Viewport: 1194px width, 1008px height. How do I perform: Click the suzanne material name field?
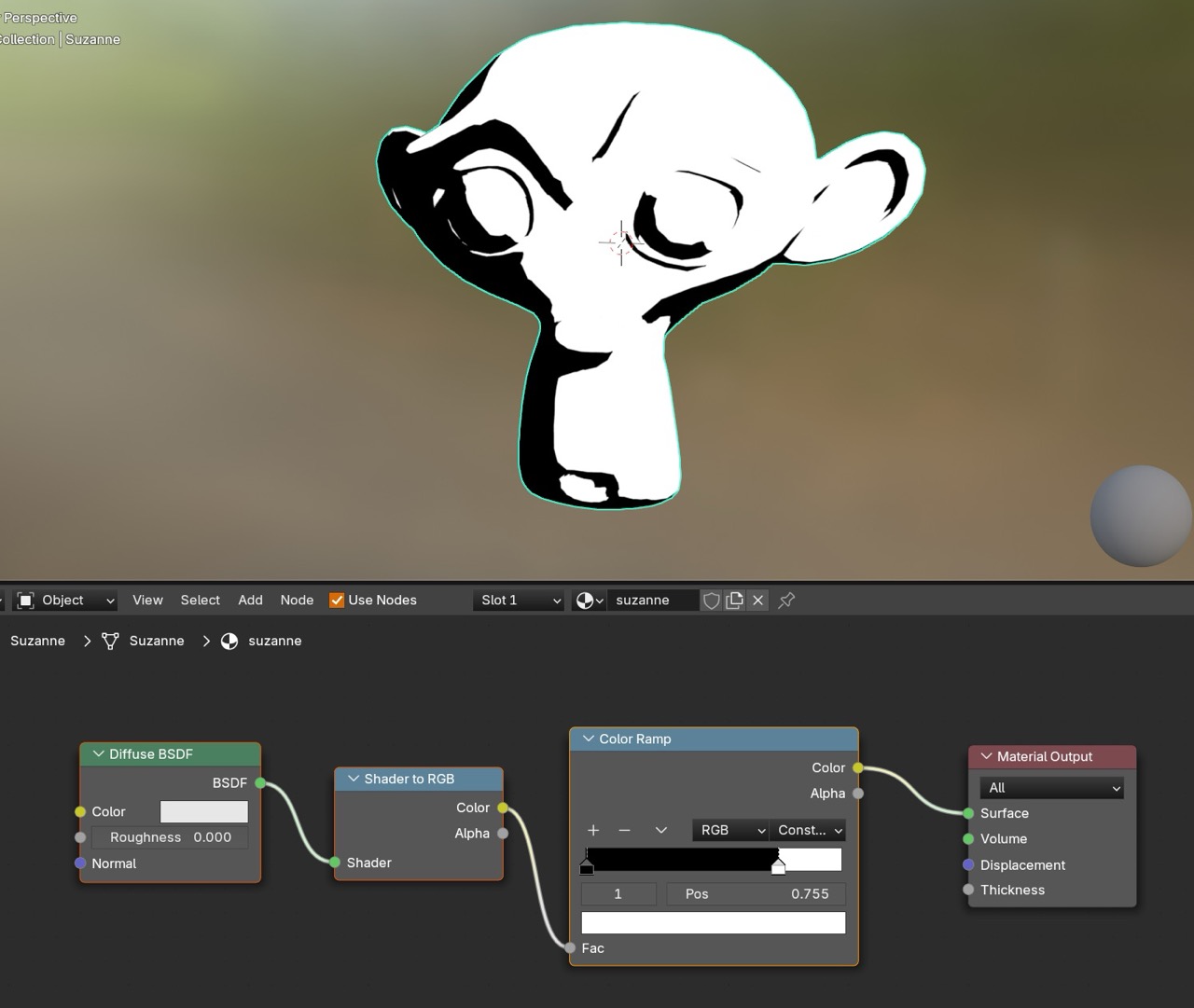coord(655,601)
